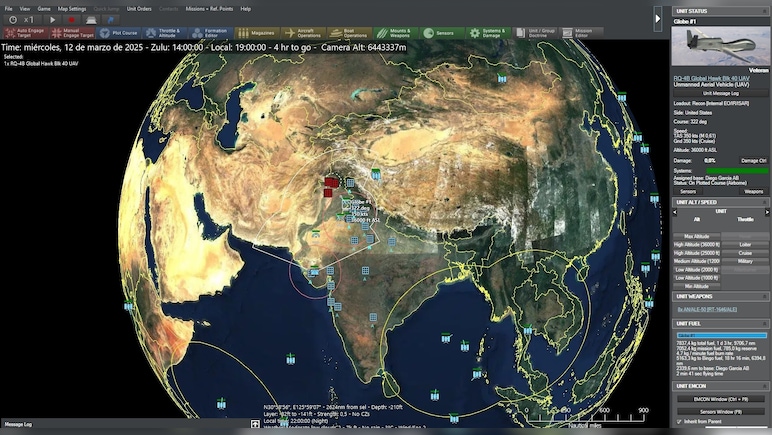
Task: Open the Unit Orders menu
Action: 139,9
